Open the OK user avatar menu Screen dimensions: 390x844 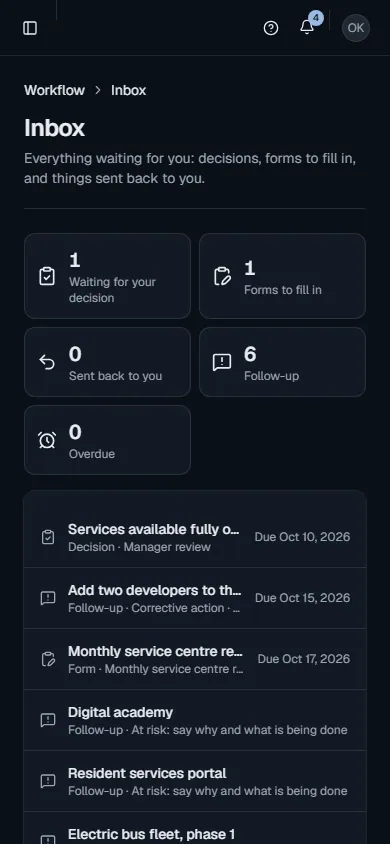[356, 28]
